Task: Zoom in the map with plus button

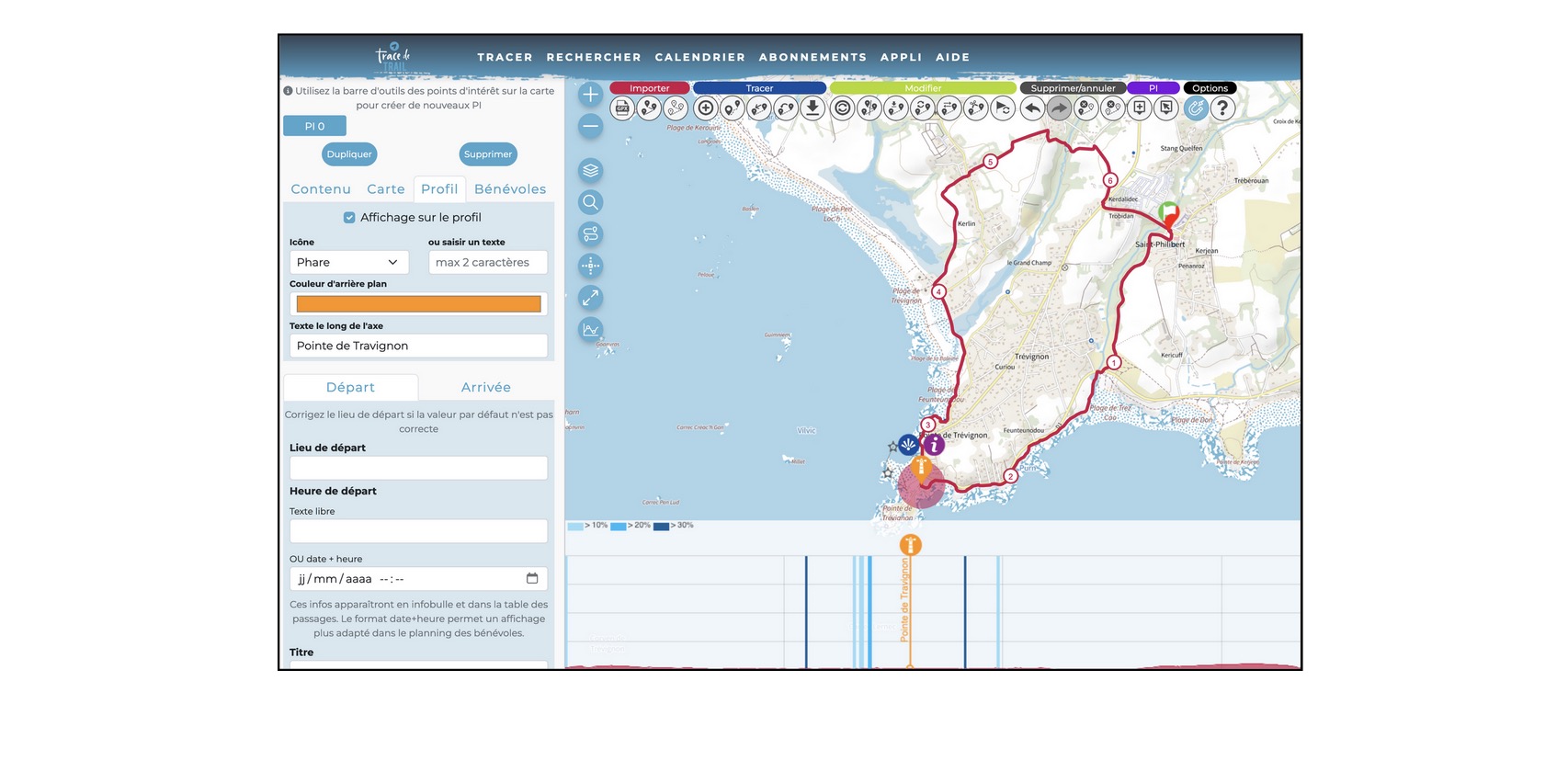Action: (591, 94)
